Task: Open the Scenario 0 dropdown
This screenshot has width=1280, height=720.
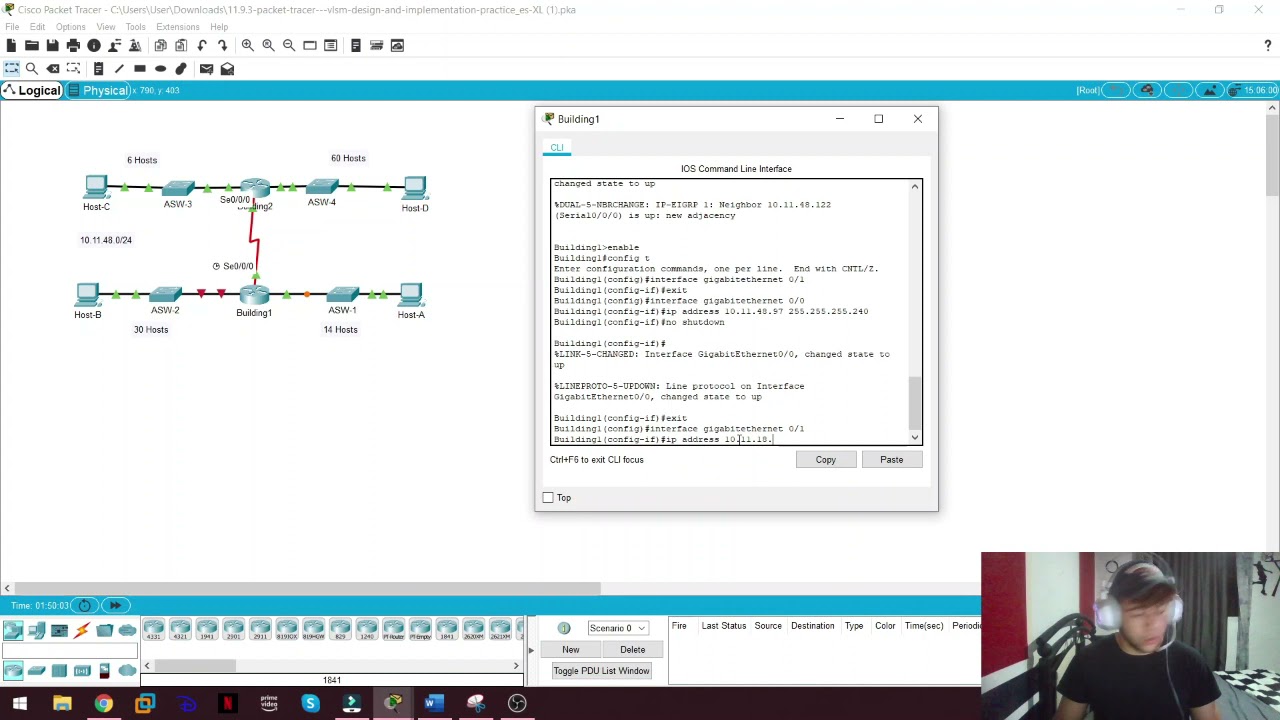Action: coord(617,628)
